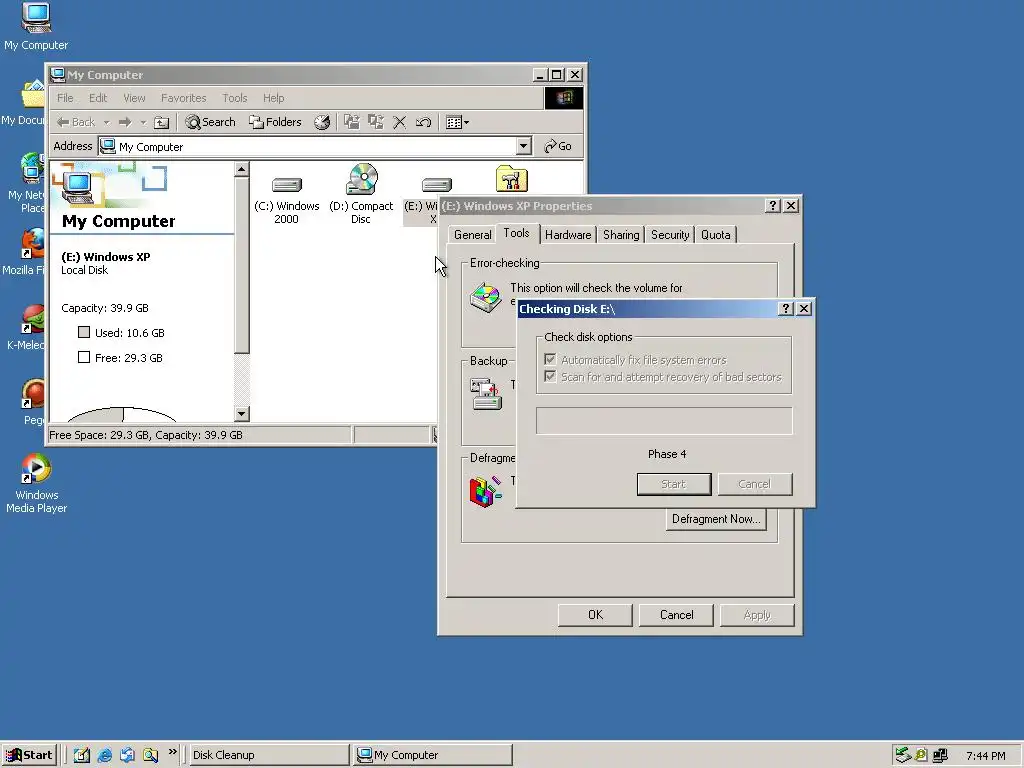Image resolution: width=1024 pixels, height=768 pixels.
Task: Open the Help menu in My Computer
Action: pyautogui.click(x=274, y=98)
